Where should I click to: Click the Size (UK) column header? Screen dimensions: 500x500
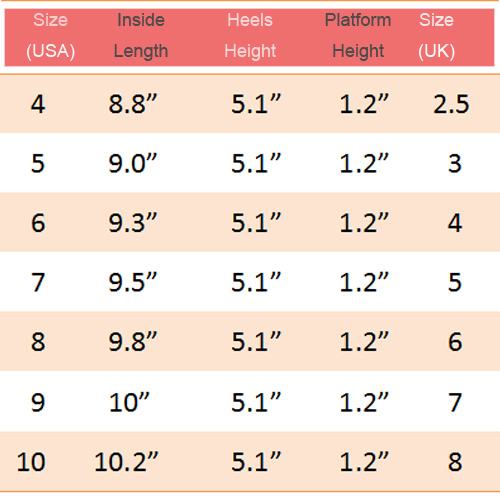(x=436, y=36)
